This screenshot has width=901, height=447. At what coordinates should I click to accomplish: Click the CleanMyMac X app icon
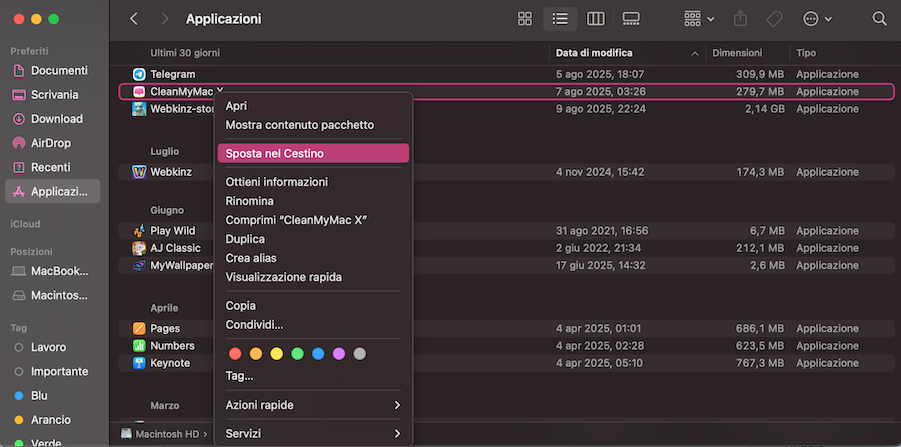(139, 91)
